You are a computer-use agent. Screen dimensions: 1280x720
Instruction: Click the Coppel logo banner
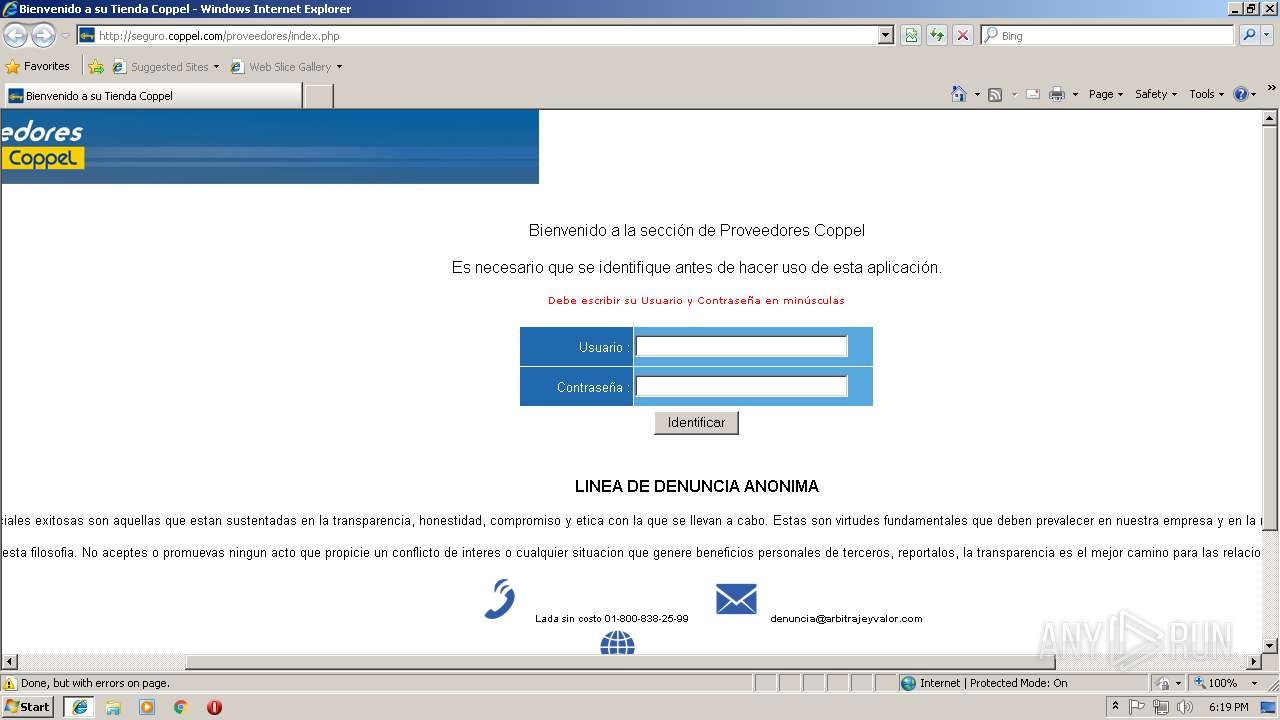click(x=269, y=147)
